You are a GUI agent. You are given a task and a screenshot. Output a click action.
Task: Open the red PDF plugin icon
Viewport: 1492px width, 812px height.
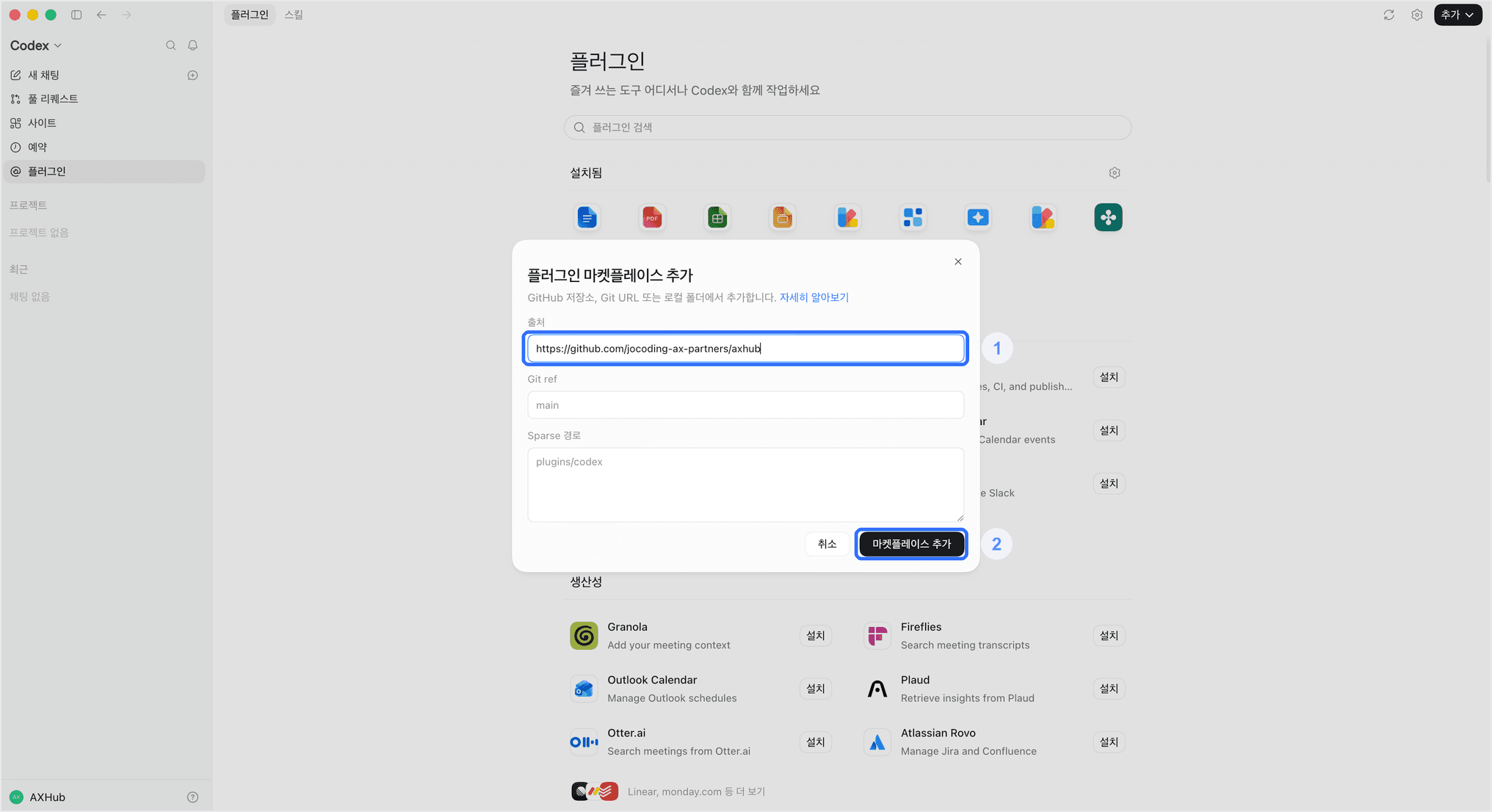point(652,217)
